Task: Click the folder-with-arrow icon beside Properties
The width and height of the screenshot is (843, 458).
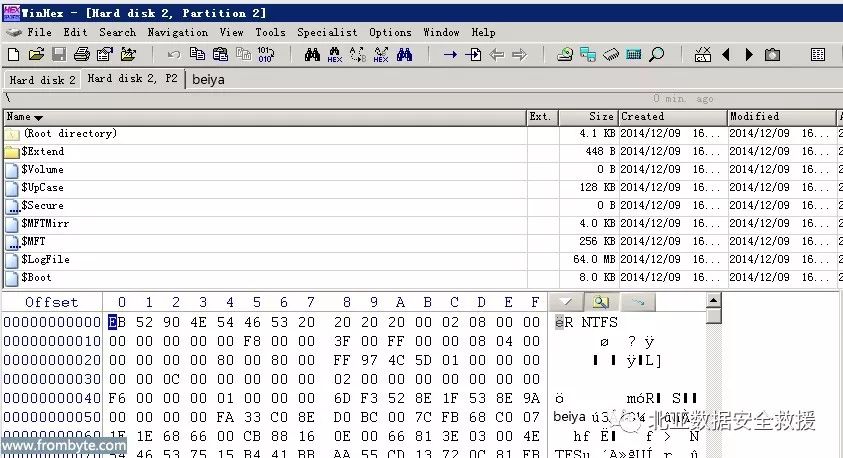Action: coord(128,54)
